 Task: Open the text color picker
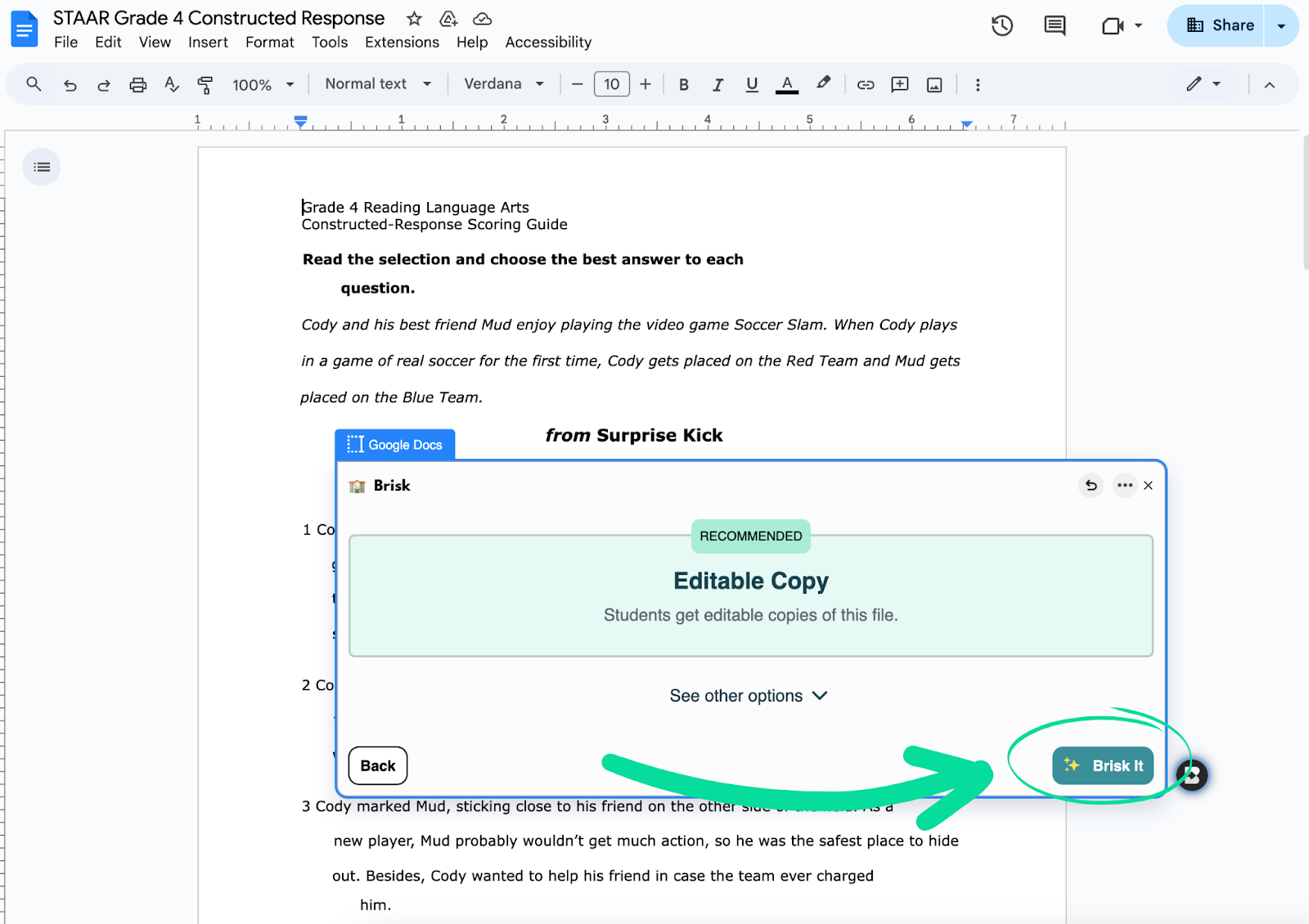point(787,84)
